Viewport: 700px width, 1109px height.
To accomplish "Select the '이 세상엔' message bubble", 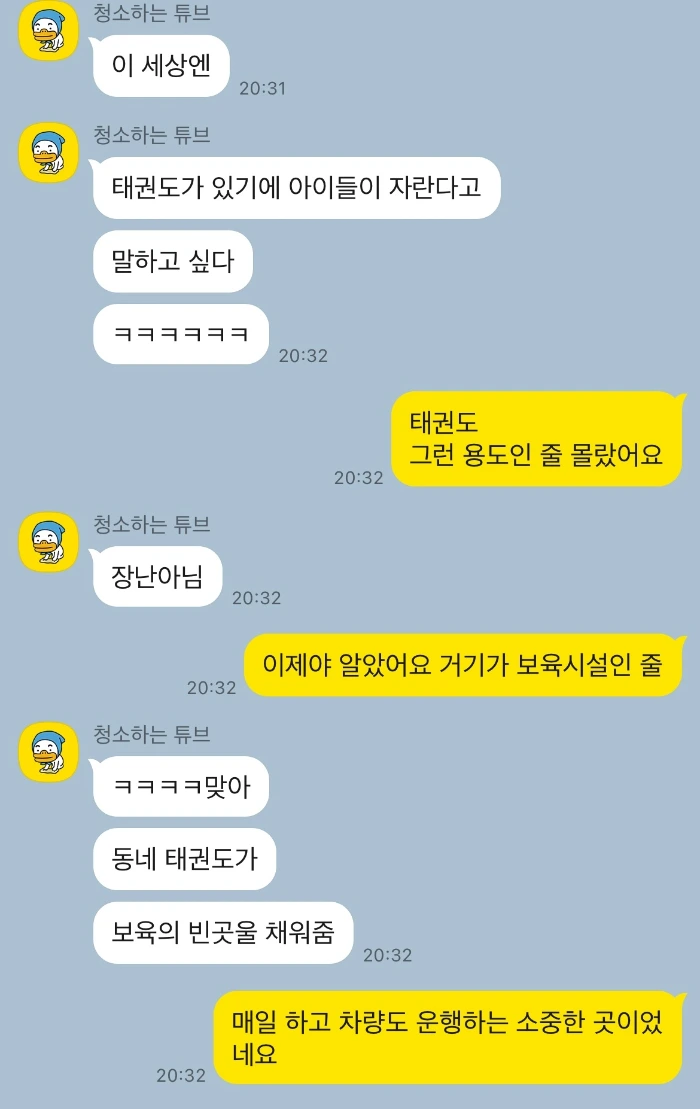I will [x=161, y=66].
